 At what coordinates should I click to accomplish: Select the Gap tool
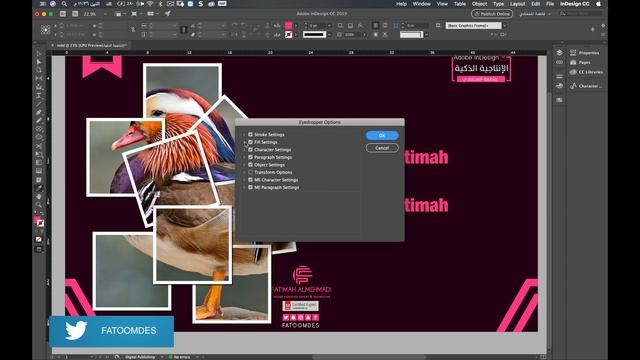click(x=39, y=78)
